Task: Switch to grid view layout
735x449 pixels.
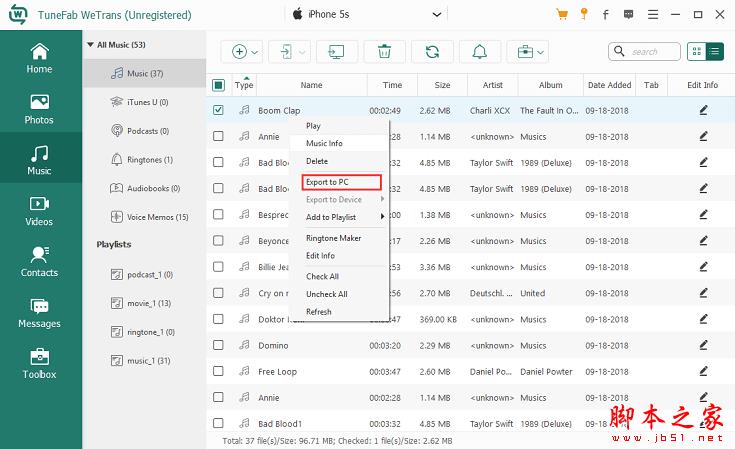Action: click(696, 52)
